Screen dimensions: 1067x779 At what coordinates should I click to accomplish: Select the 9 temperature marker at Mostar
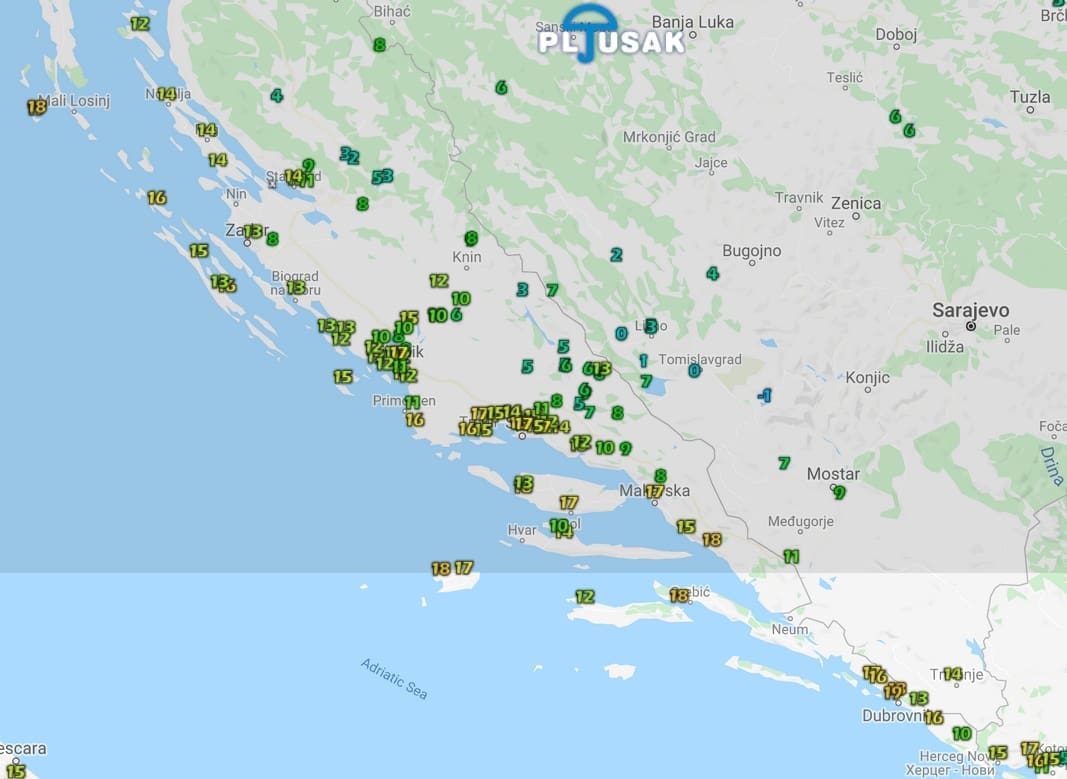point(839,492)
